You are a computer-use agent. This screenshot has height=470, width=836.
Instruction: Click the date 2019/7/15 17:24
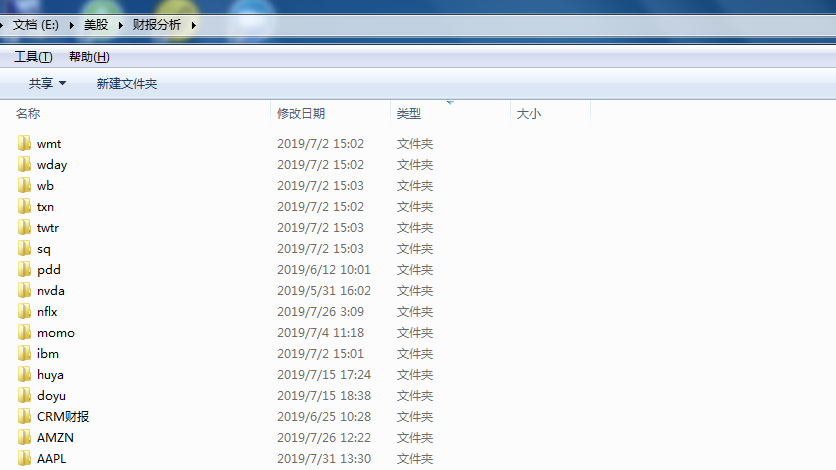324,375
